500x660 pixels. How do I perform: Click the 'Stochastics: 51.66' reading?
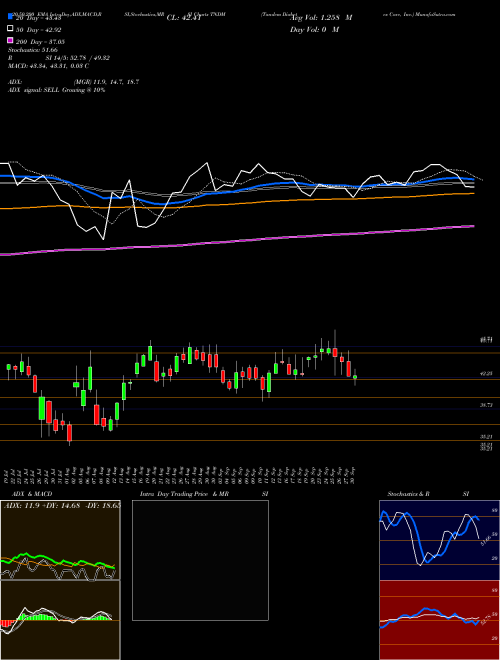click(33, 50)
